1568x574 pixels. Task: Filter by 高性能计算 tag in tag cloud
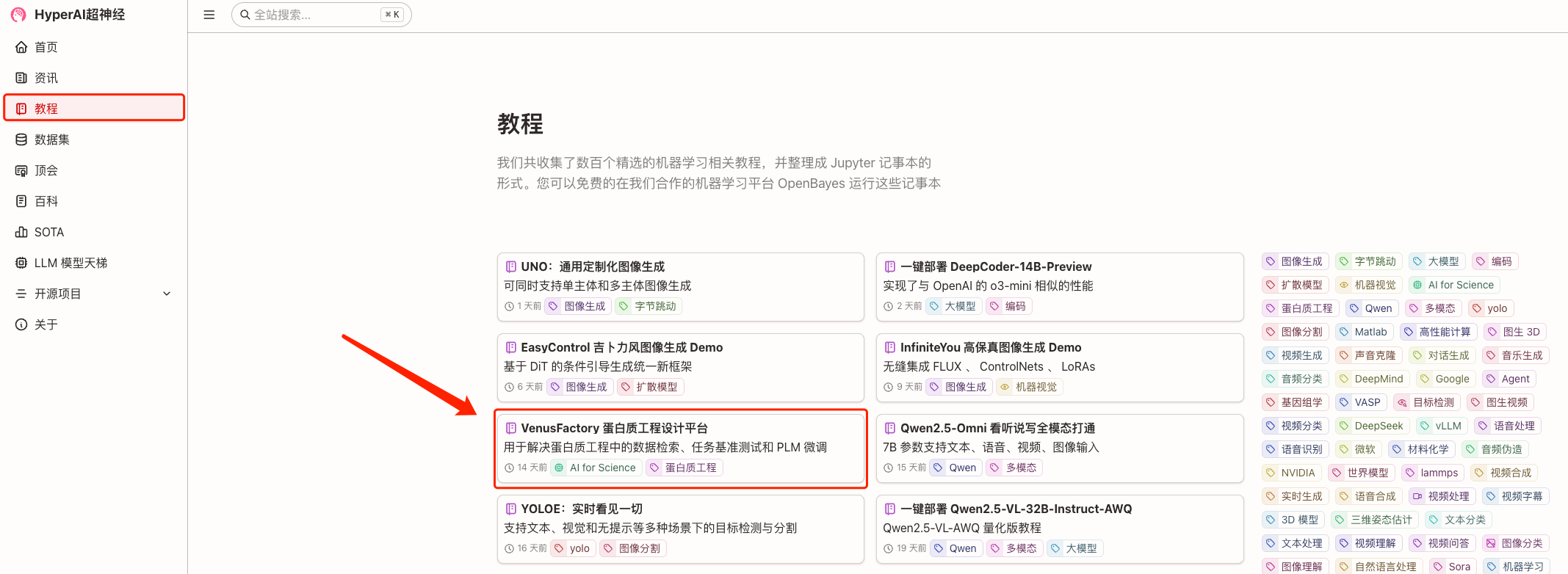1439,332
